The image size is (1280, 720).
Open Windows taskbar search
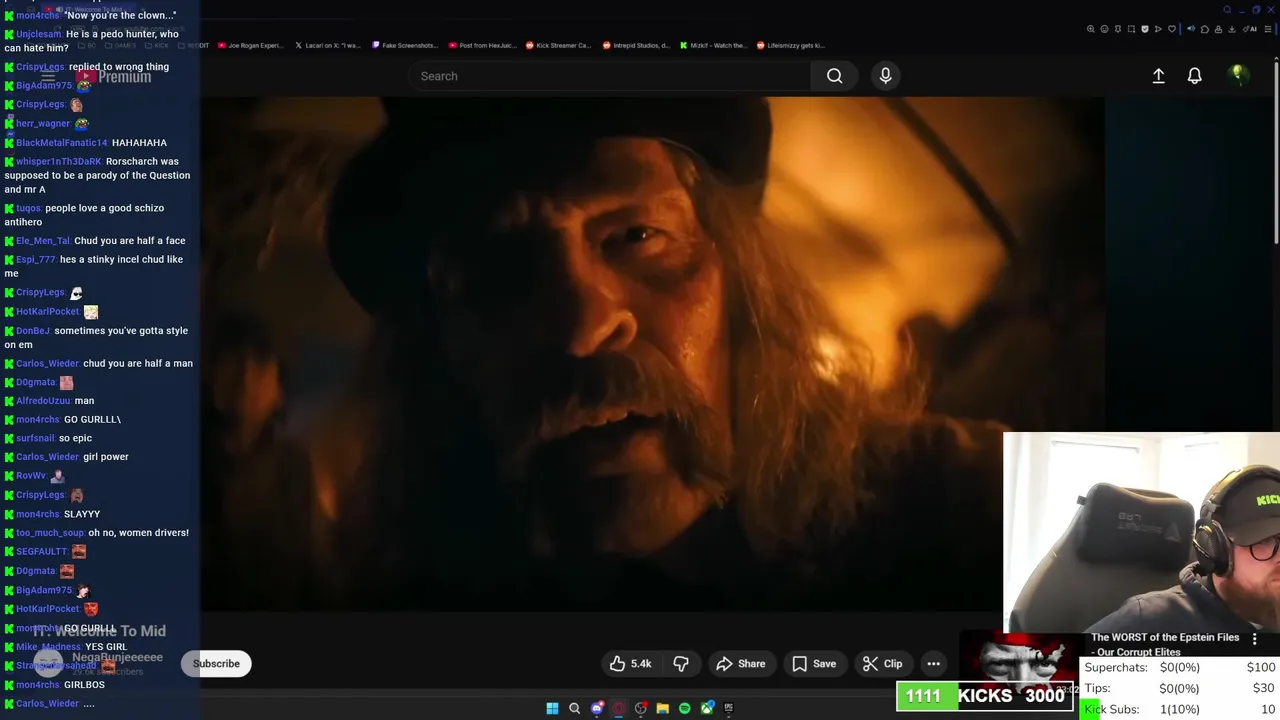pyautogui.click(x=574, y=708)
